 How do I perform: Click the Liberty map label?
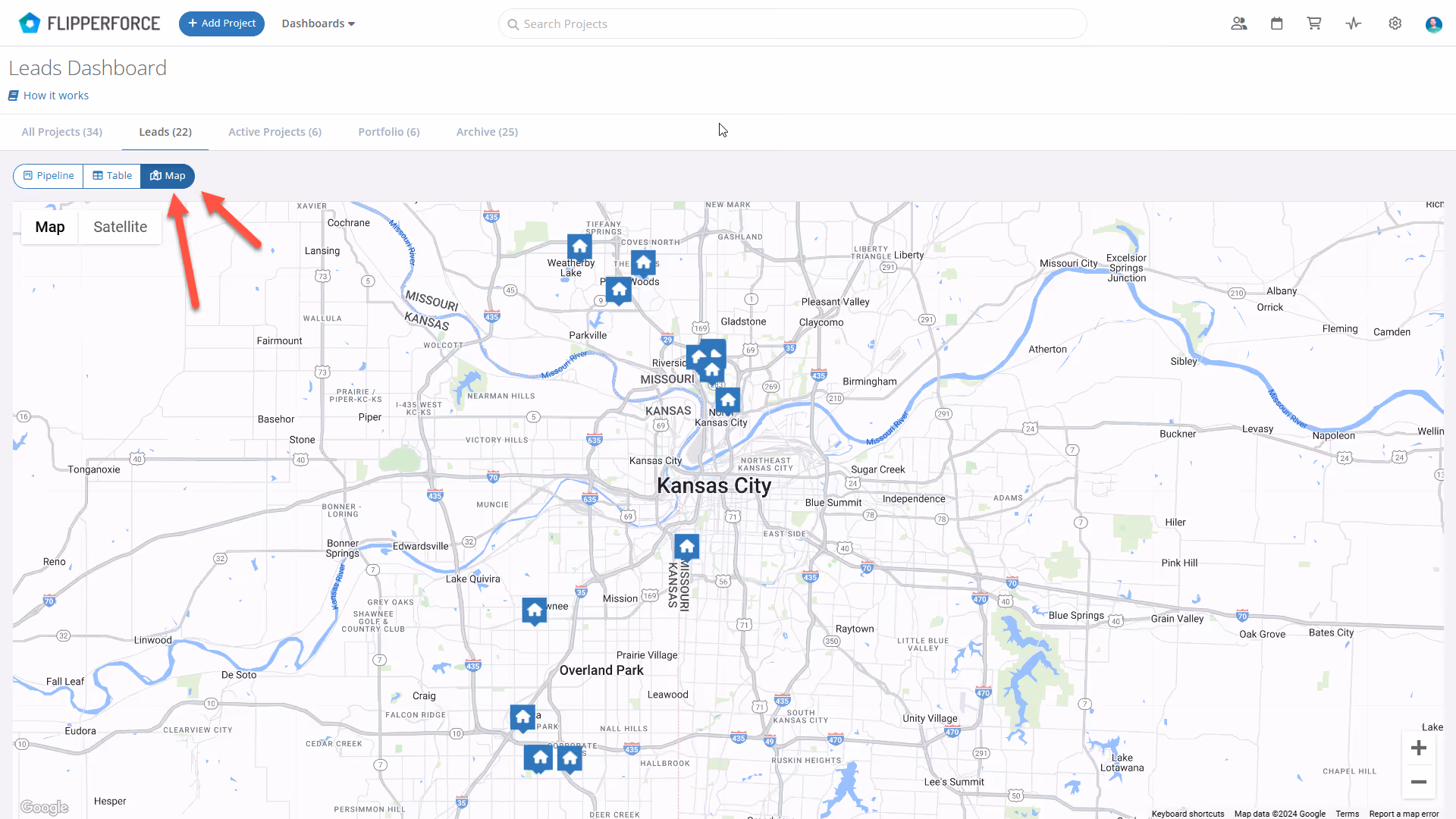pos(908,255)
